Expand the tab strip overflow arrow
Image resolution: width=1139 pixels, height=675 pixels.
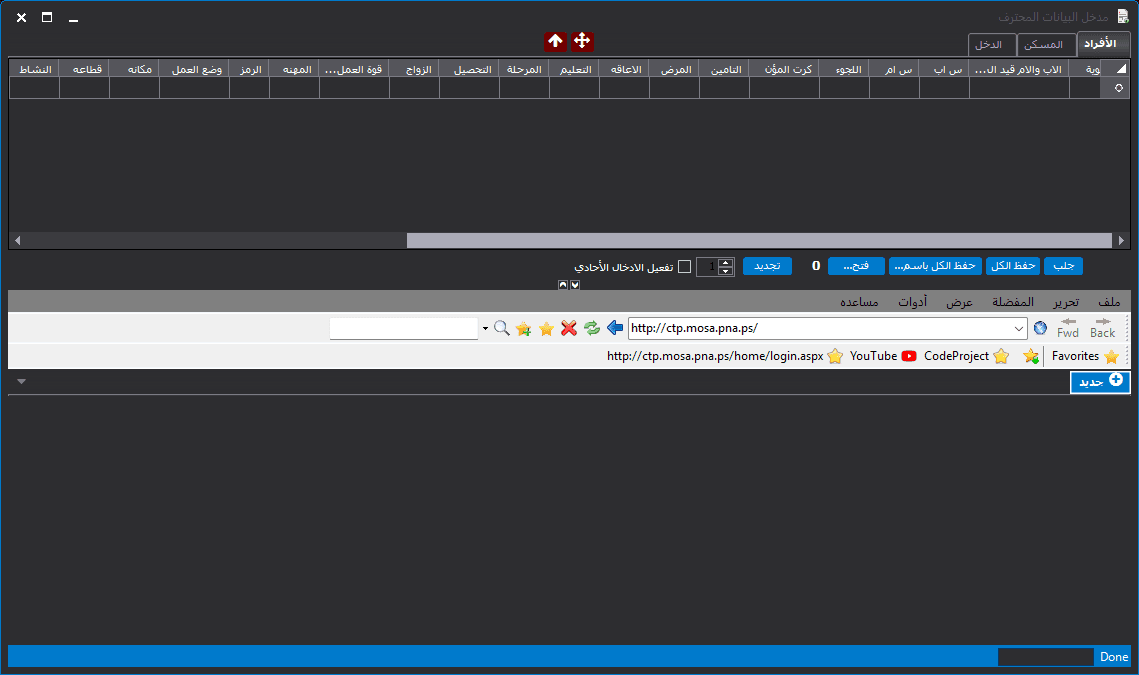click(22, 381)
